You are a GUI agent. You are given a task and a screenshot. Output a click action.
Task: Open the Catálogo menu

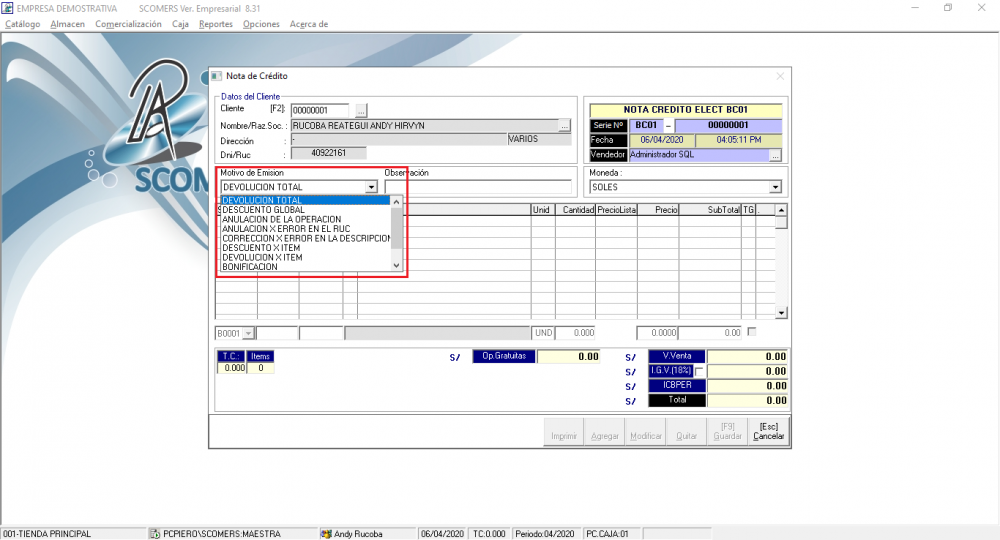[22, 24]
